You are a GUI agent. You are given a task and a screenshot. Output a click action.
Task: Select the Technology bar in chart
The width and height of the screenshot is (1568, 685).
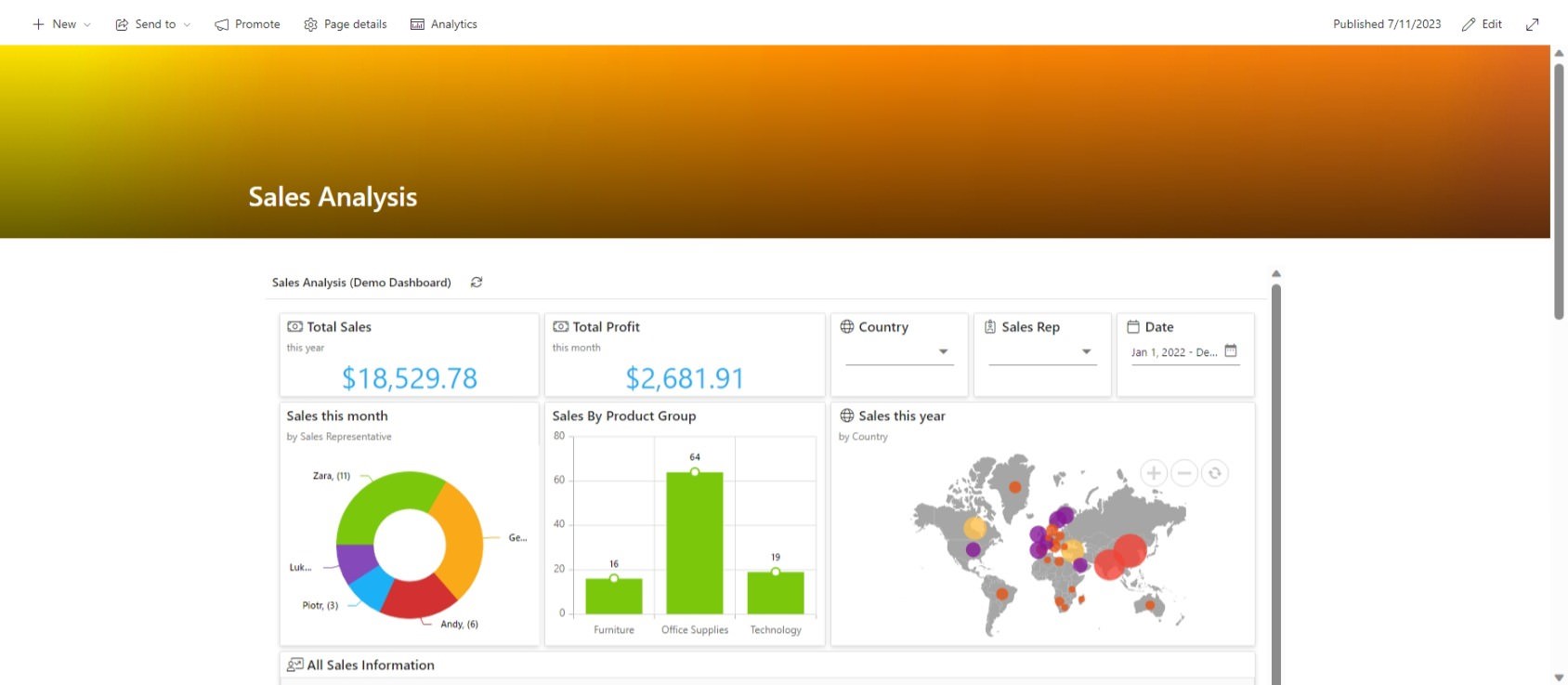click(x=776, y=593)
